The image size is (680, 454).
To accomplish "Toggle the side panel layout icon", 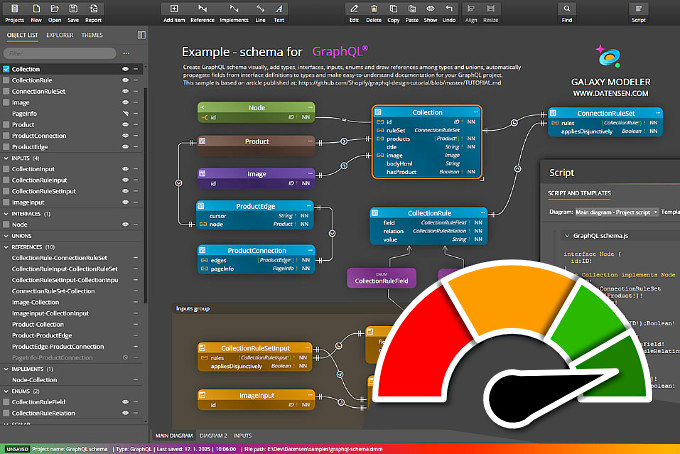I will 142,35.
